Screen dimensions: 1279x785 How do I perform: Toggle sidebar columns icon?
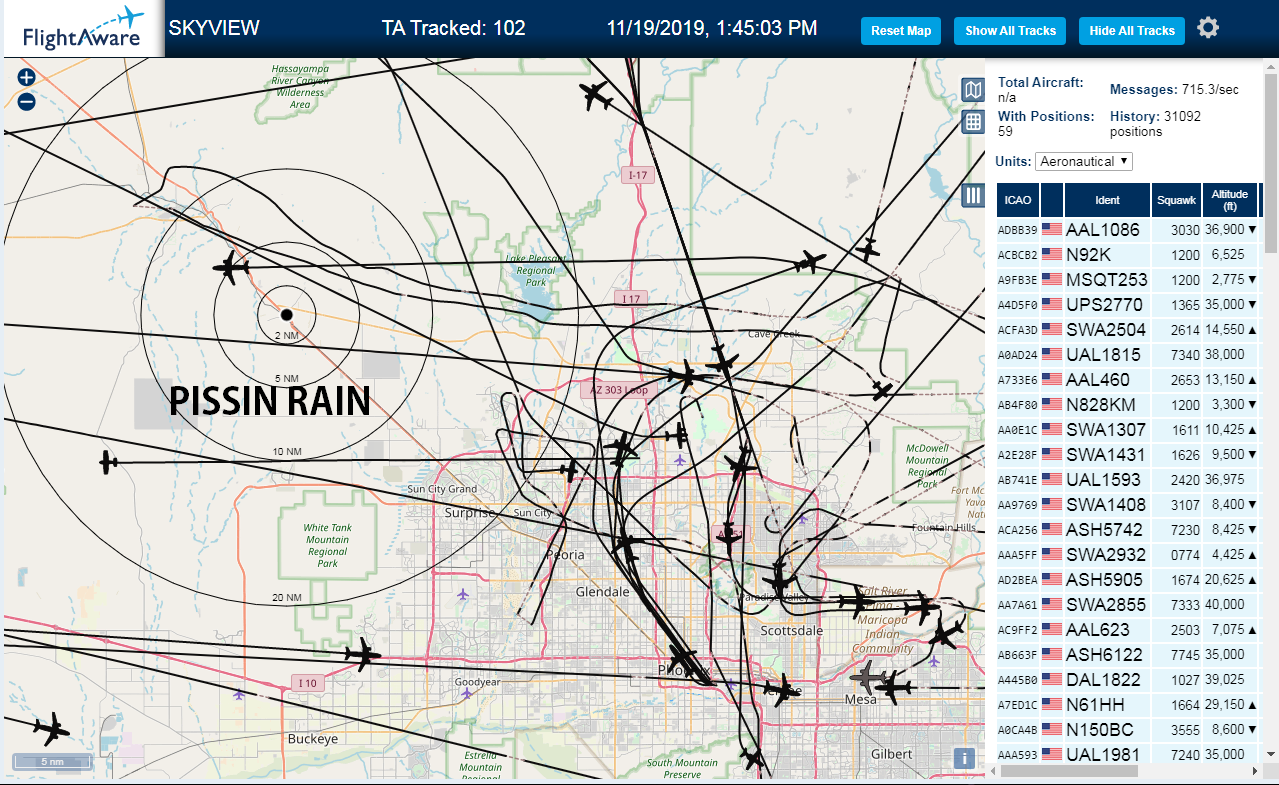(973, 195)
